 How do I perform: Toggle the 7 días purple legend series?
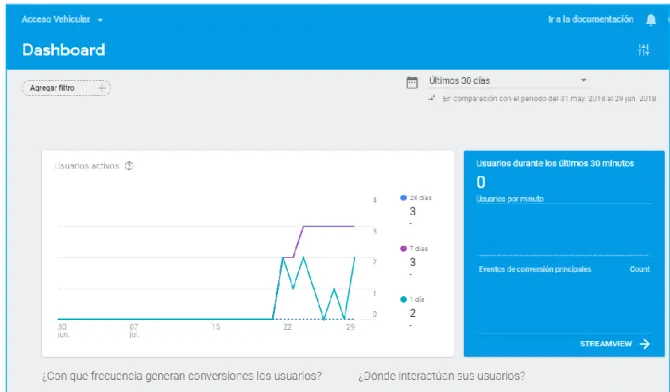[x=414, y=249]
